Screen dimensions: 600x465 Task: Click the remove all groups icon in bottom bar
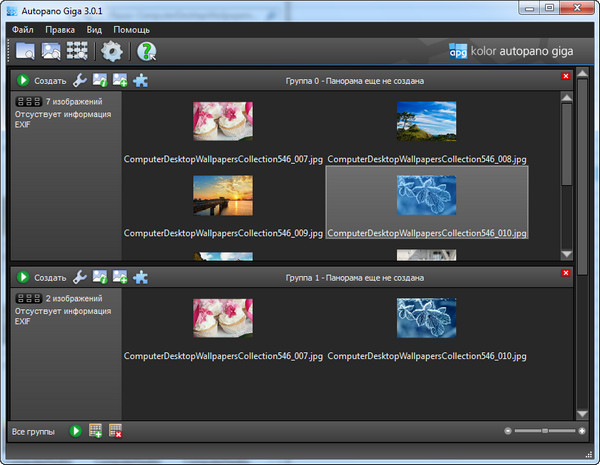pos(116,431)
